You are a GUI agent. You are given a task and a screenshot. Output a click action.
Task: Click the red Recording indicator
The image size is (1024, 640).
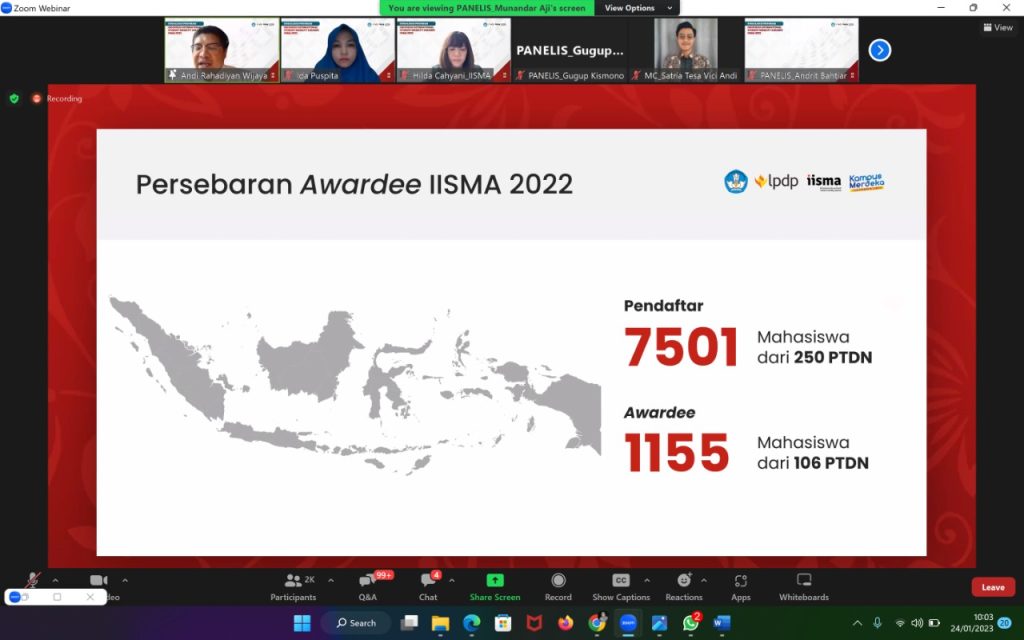click(x=57, y=99)
